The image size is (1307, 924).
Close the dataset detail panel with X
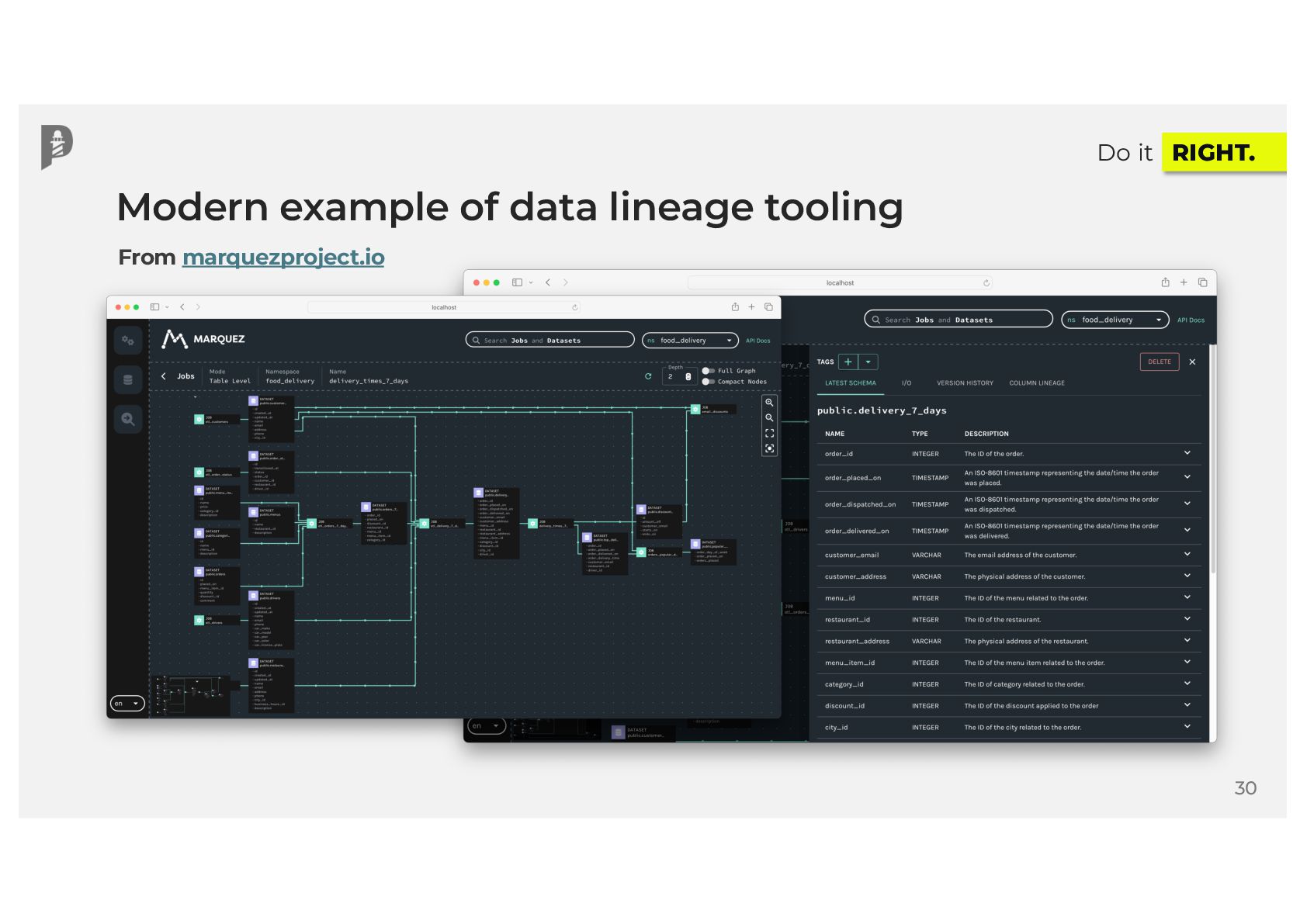[x=1192, y=362]
